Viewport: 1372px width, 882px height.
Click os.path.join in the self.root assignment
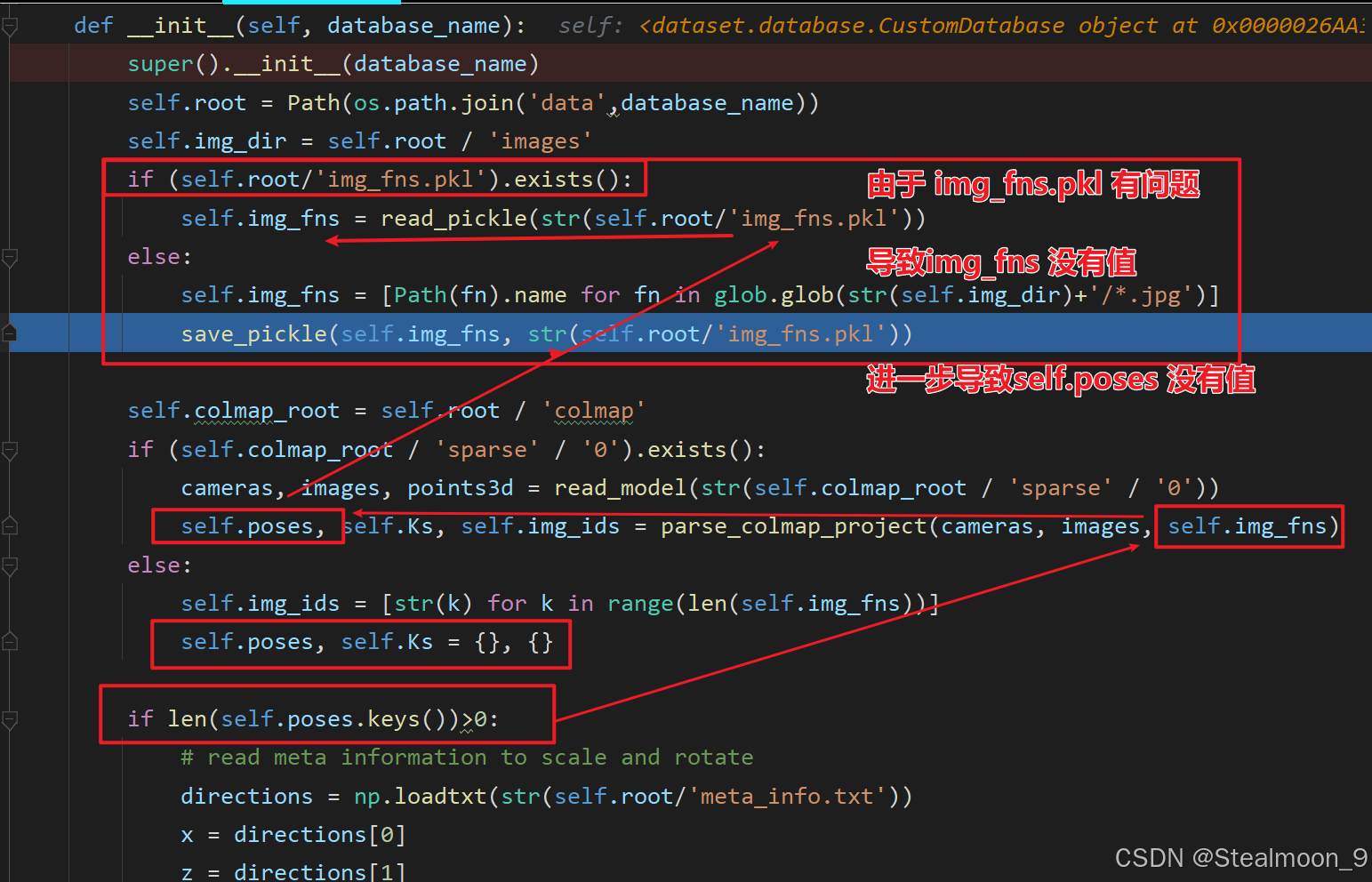434,103
